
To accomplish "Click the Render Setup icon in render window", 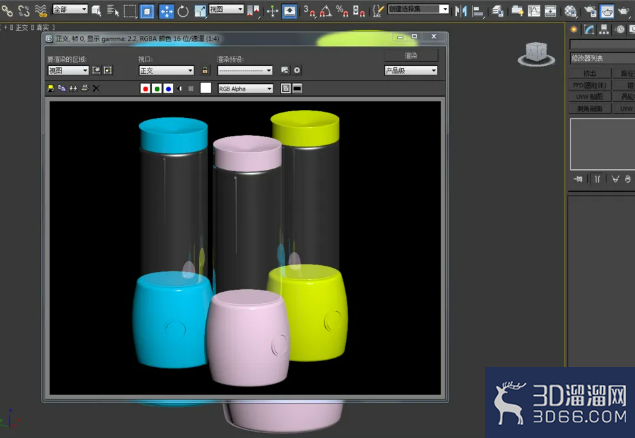I will (x=285, y=70).
